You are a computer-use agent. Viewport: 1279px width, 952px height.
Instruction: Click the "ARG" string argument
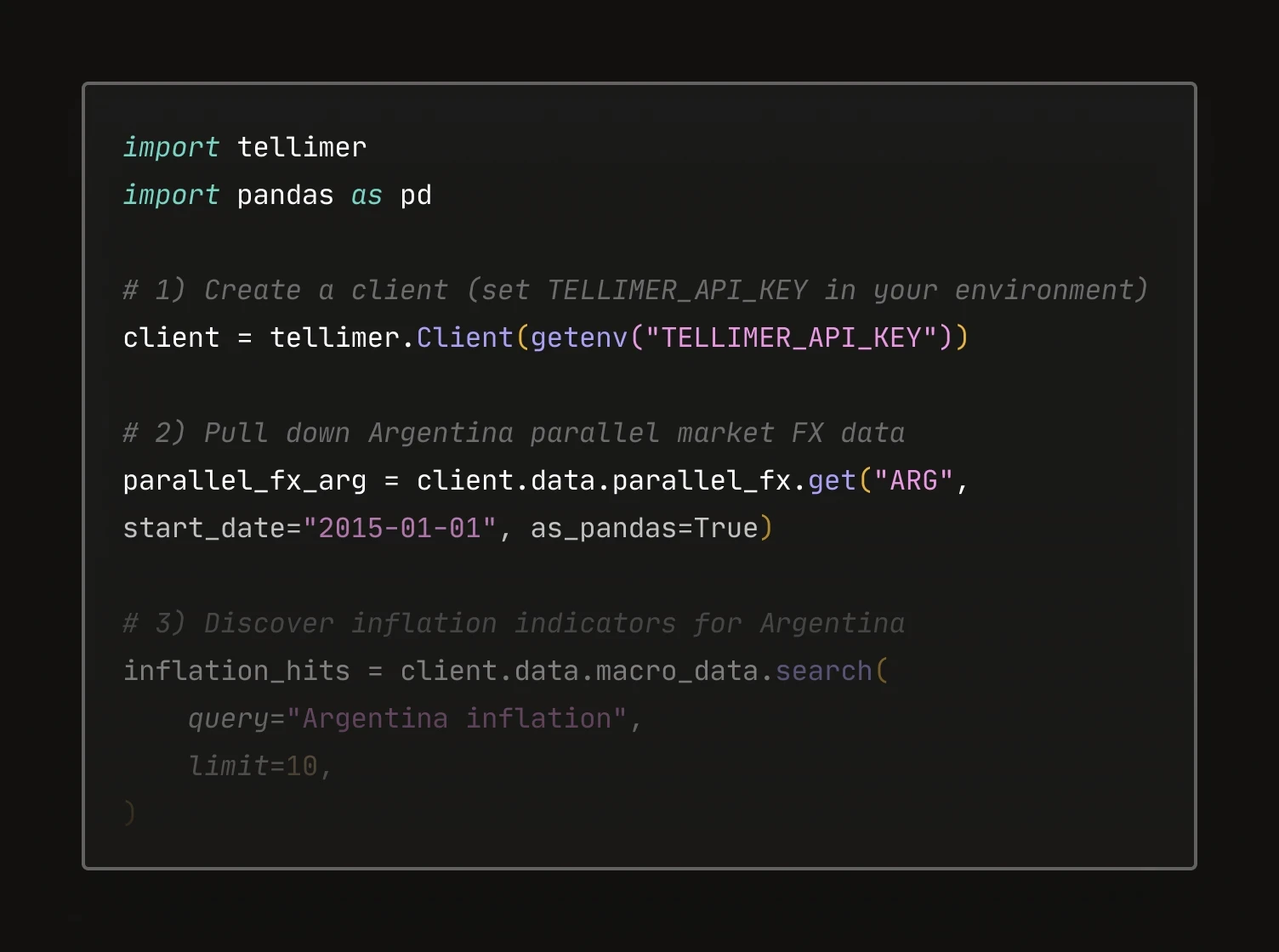click(x=913, y=480)
